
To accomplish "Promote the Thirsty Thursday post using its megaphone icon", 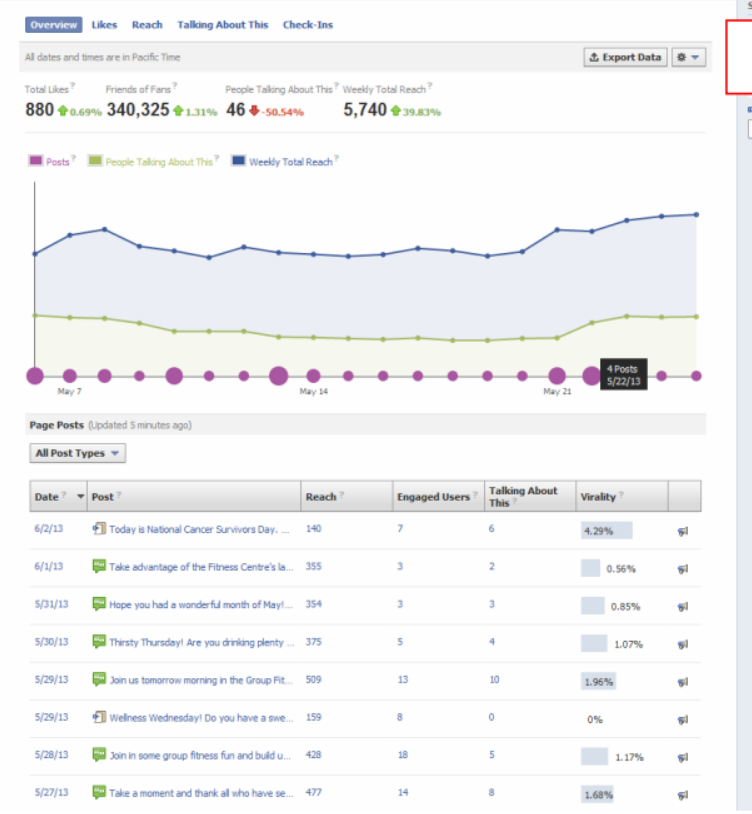I will point(683,645).
